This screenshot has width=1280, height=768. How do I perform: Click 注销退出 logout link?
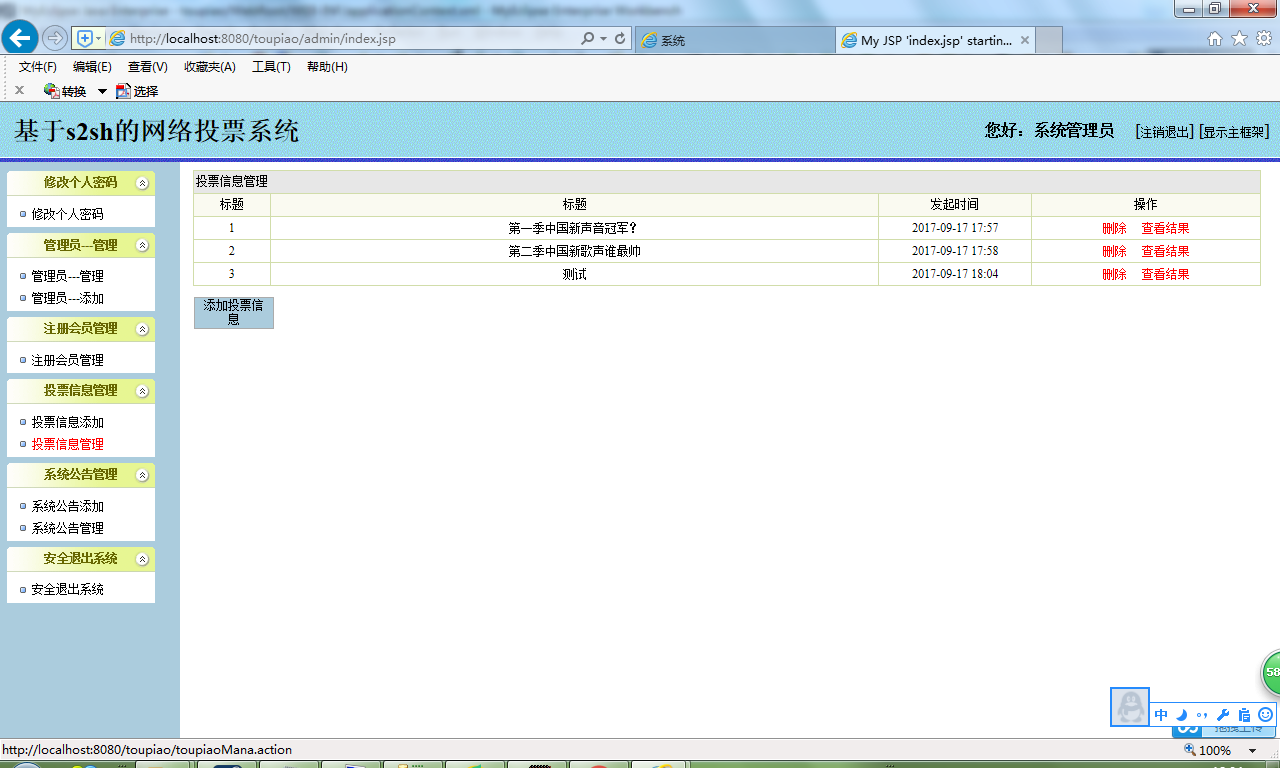[x=1162, y=130]
